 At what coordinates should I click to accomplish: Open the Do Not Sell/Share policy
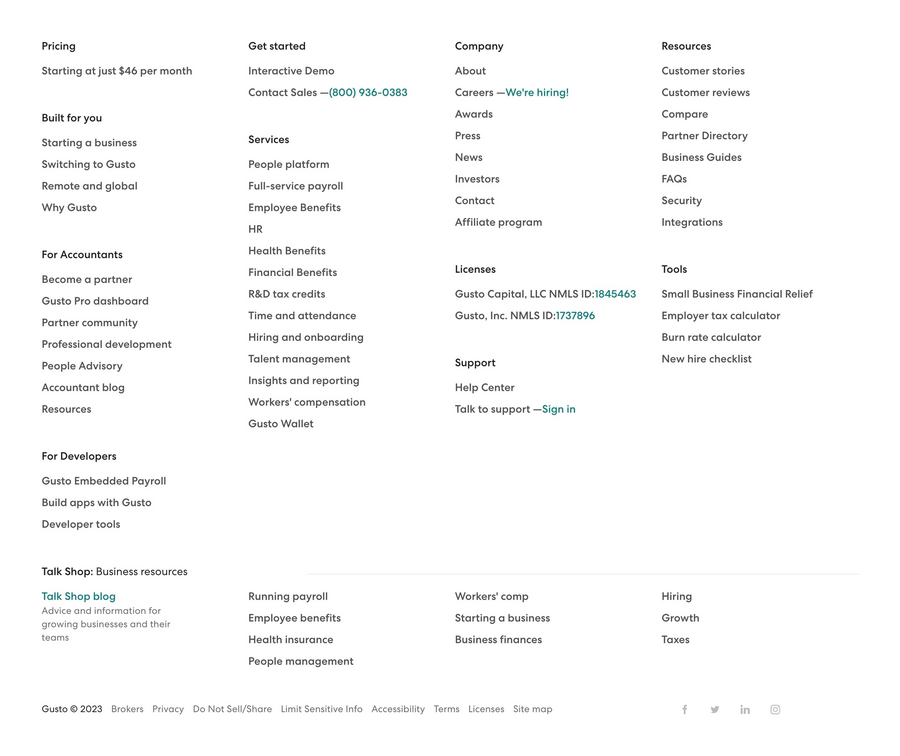[232, 709]
